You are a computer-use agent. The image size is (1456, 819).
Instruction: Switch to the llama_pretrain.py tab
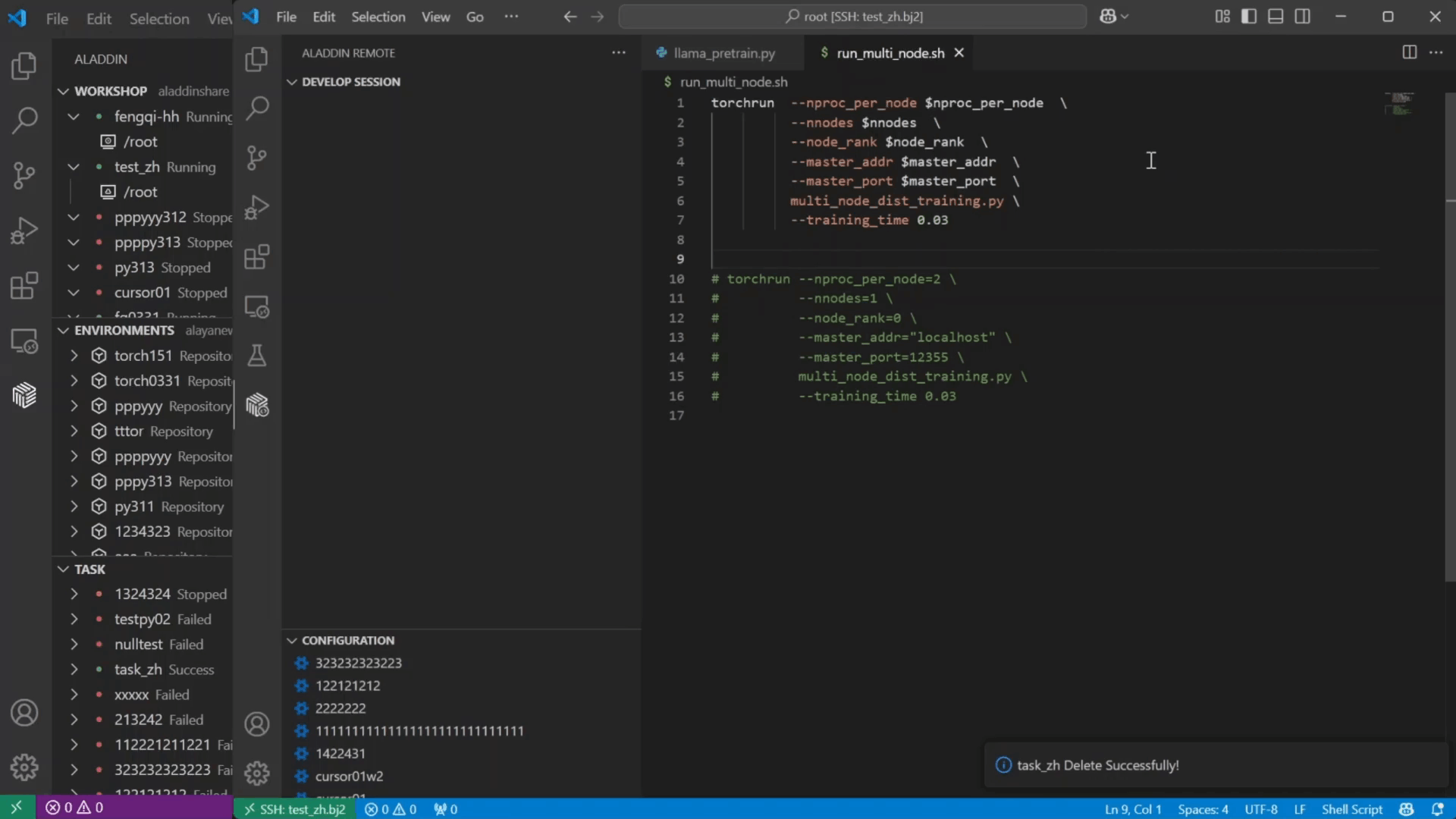tap(723, 53)
